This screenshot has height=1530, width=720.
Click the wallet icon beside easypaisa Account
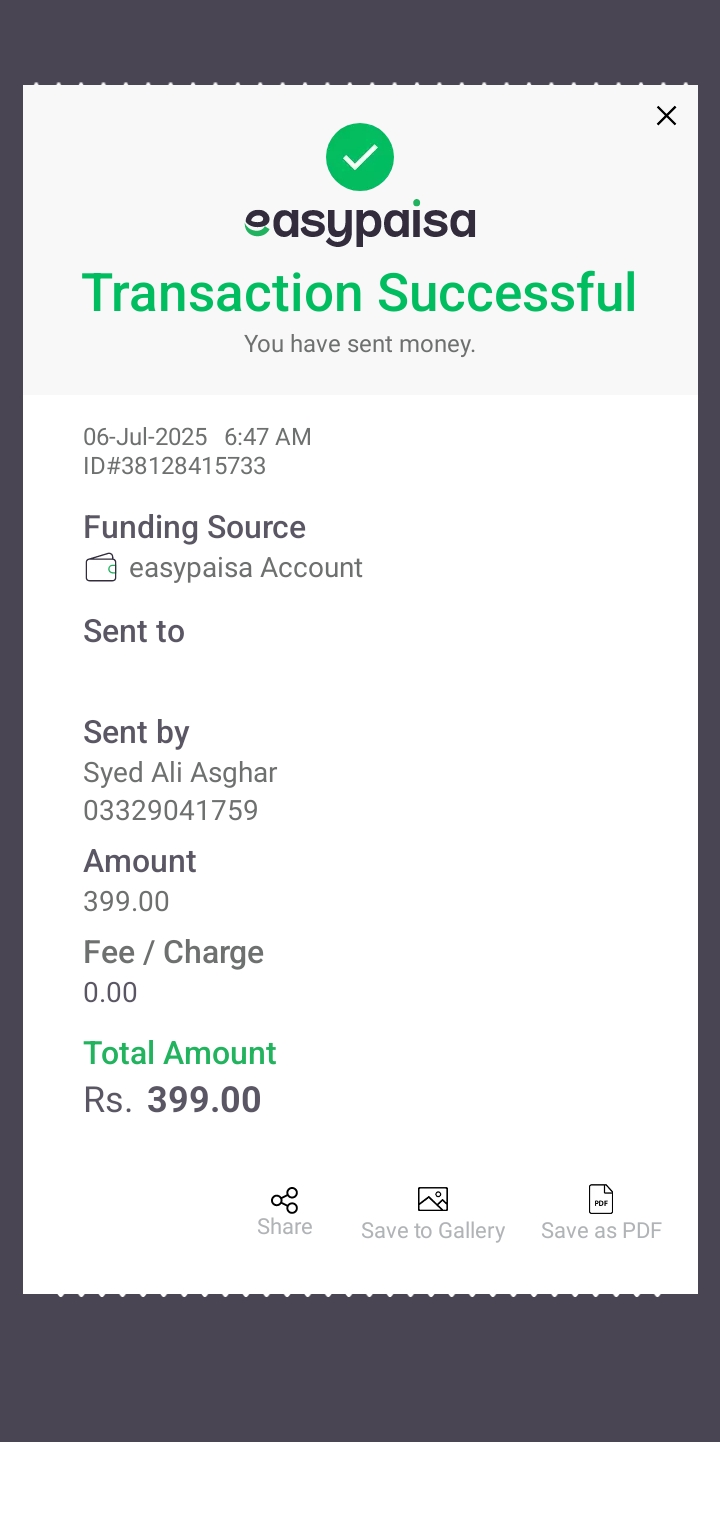click(101, 568)
